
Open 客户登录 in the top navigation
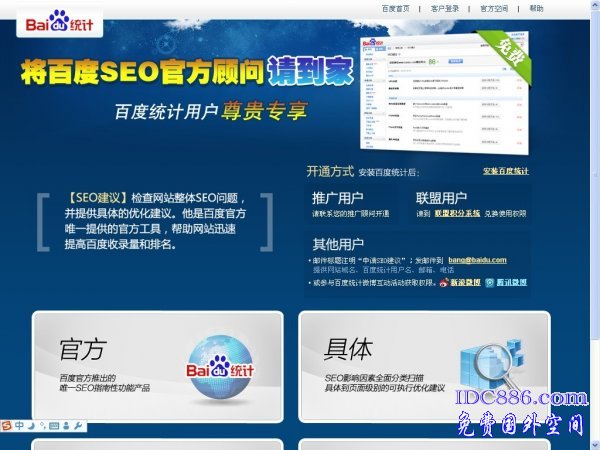tap(445, 8)
